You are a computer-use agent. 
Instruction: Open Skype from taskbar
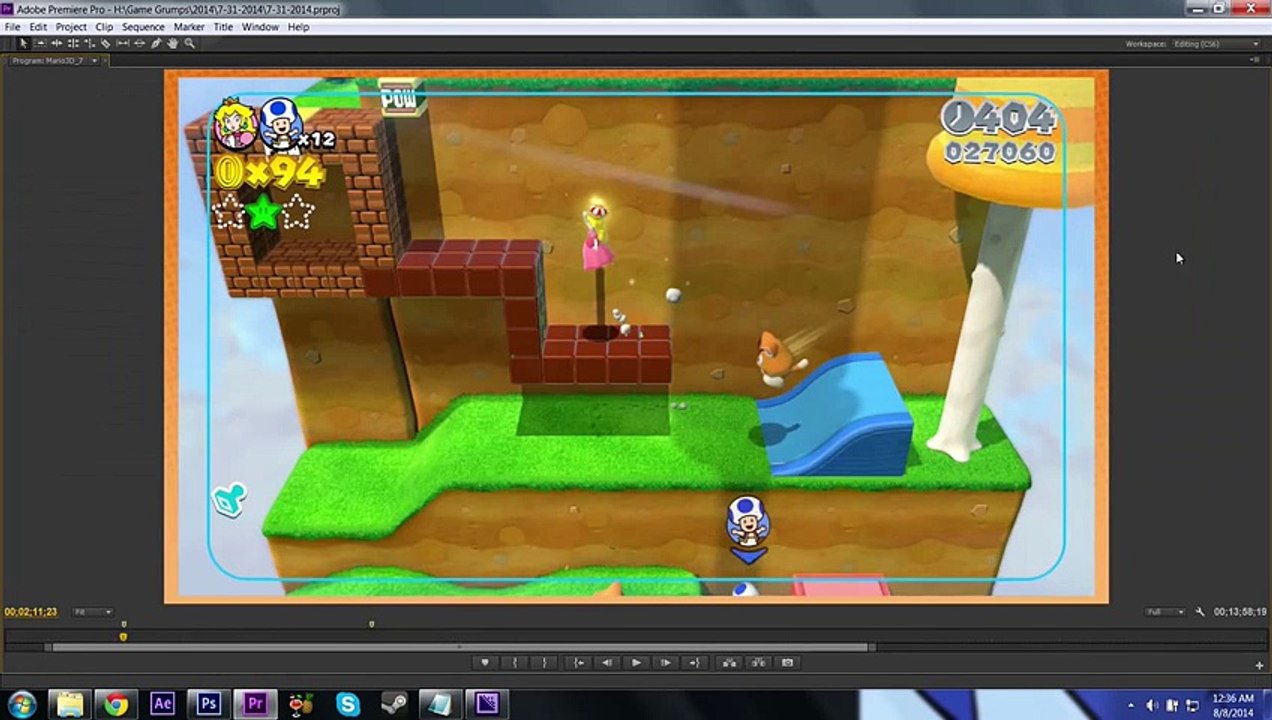[347, 704]
